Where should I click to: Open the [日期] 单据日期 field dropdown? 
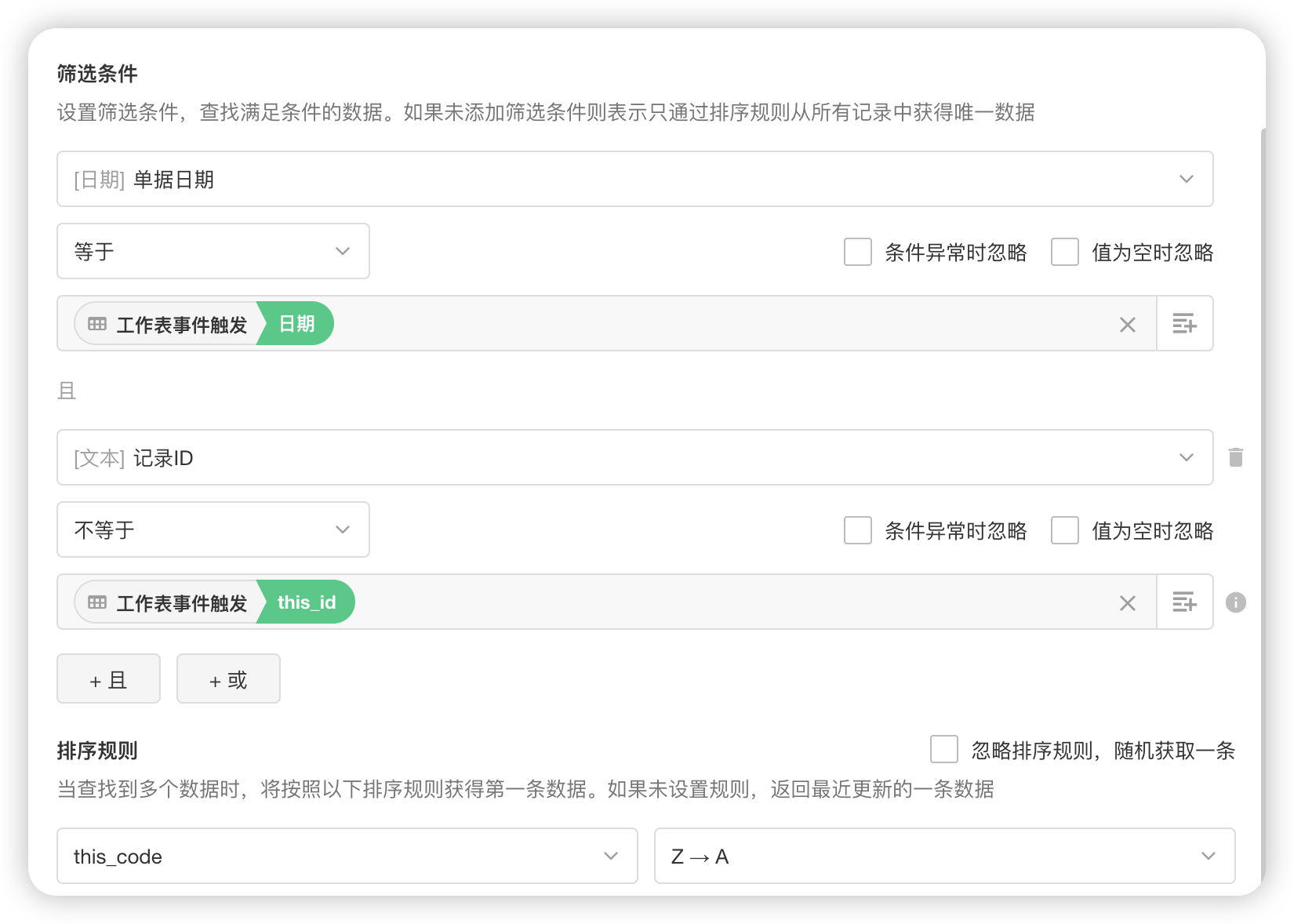pos(635,179)
